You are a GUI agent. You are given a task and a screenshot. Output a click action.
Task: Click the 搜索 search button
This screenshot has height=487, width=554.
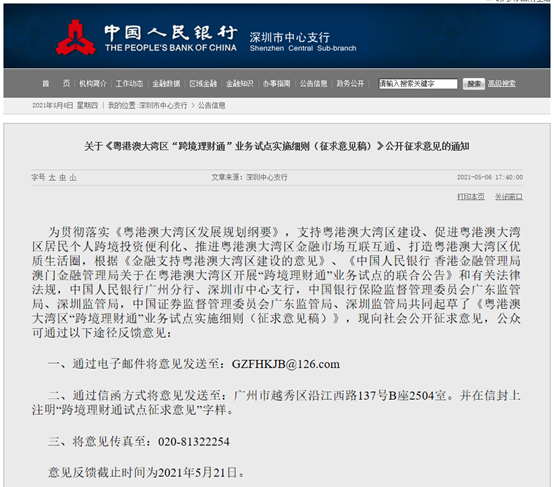pos(474,84)
